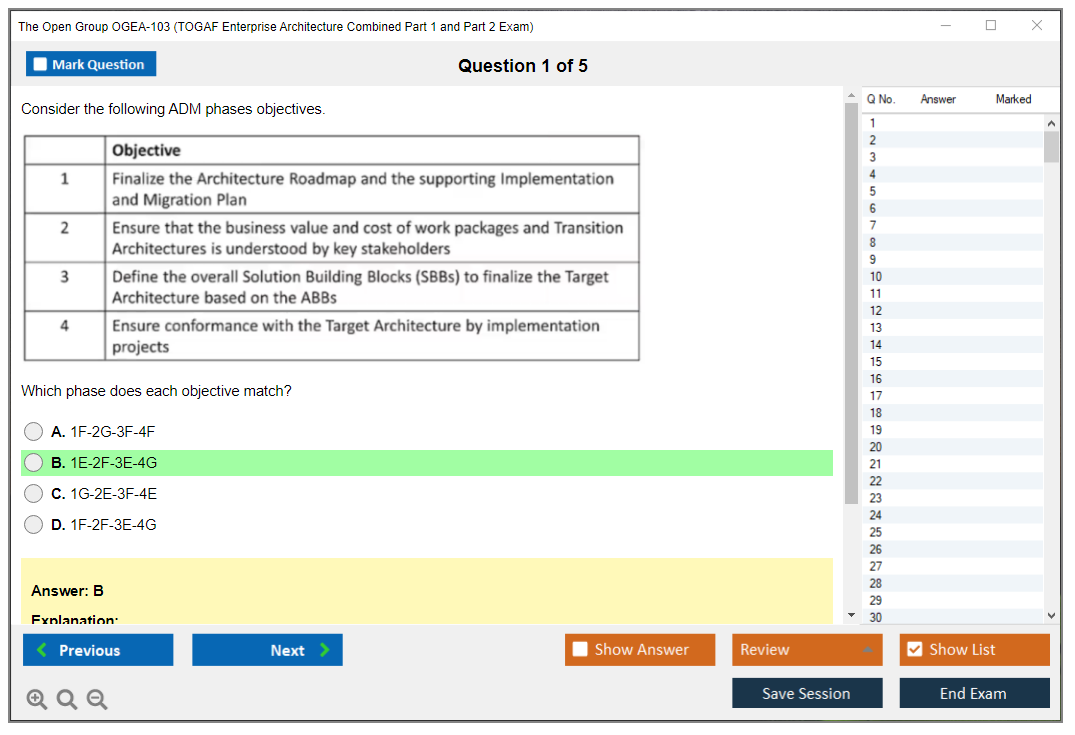Maximize the exam window
The width and height of the screenshot is (1075, 735).
coord(990,26)
